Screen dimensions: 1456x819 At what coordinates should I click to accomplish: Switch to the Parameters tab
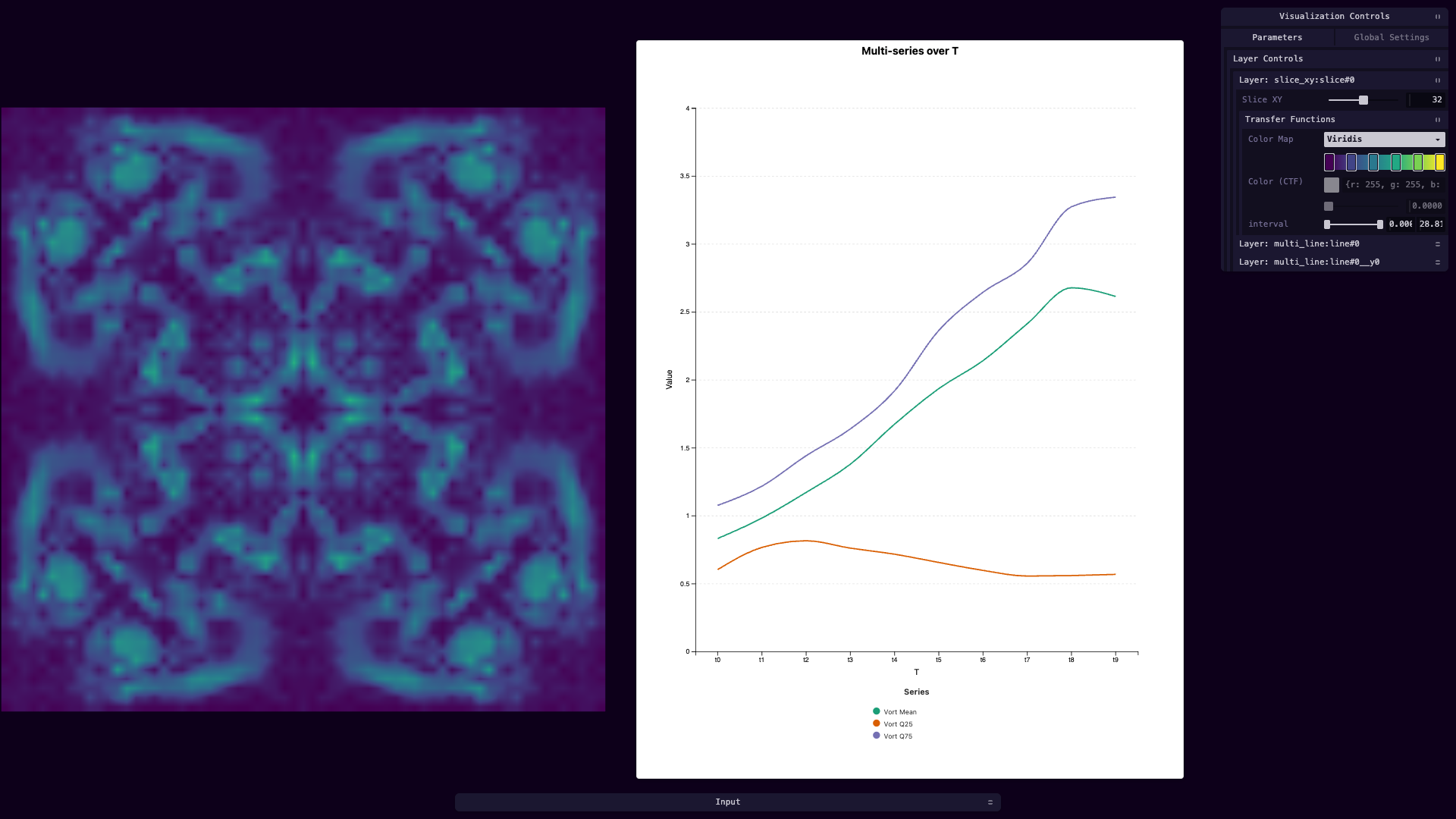(x=1277, y=37)
